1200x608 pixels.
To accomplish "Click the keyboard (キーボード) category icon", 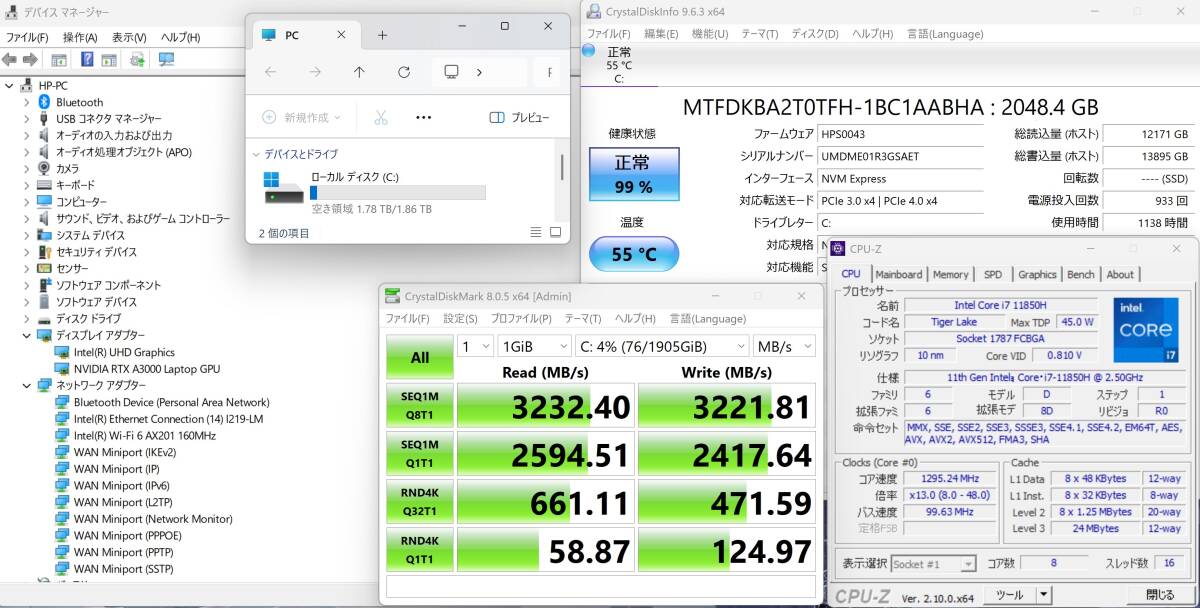I will (44, 185).
